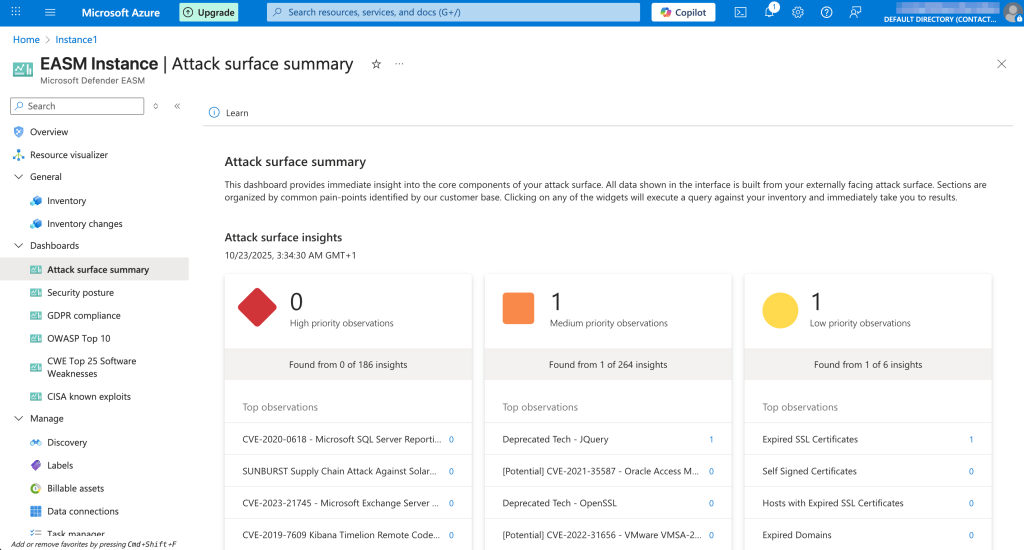Close the EASM Instance blade
Image resolution: width=1024 pixels, height=550 pixels.
(x=1002, y=63)
